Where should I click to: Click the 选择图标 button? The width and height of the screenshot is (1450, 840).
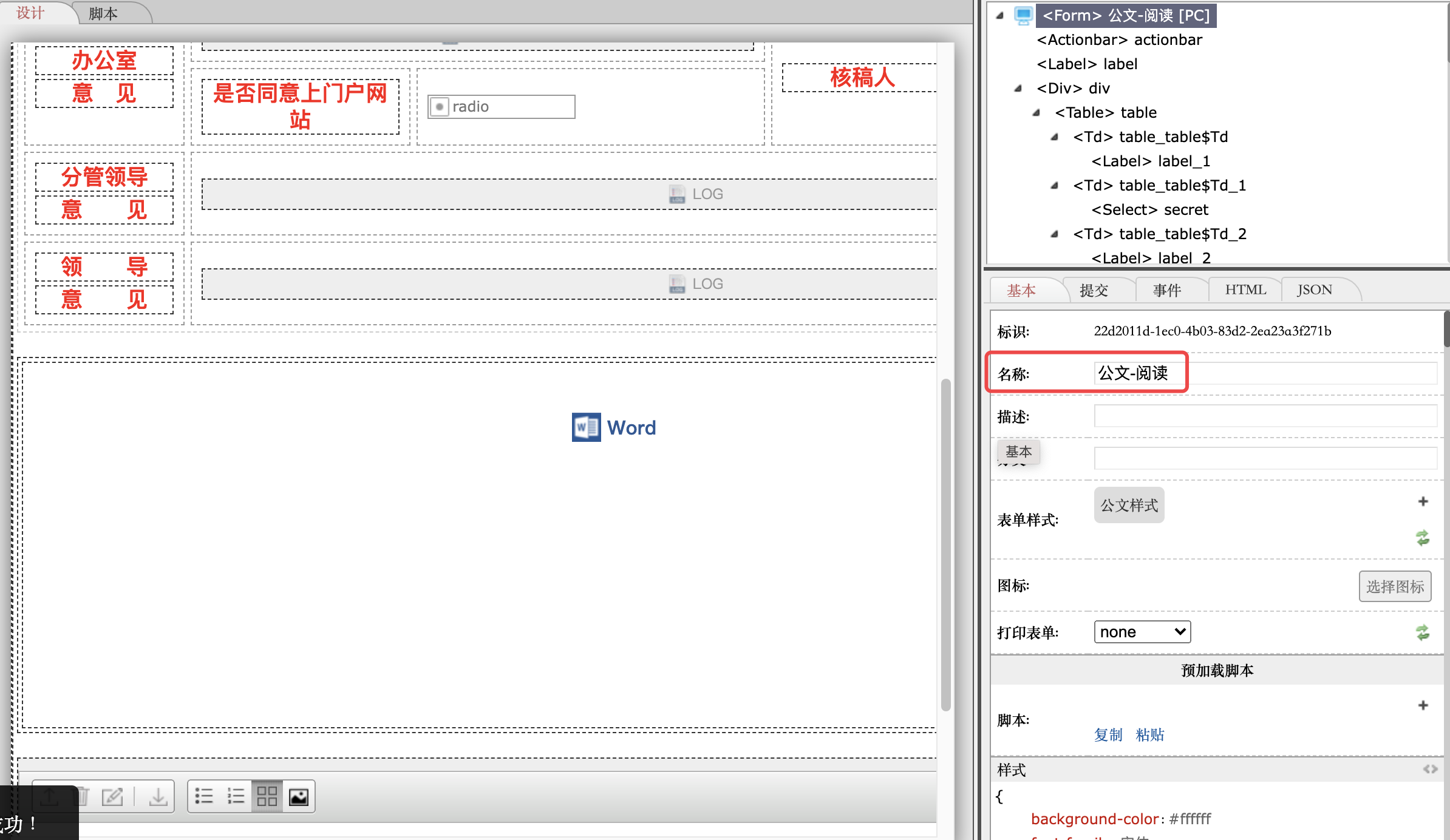(x=1395, y=586)
